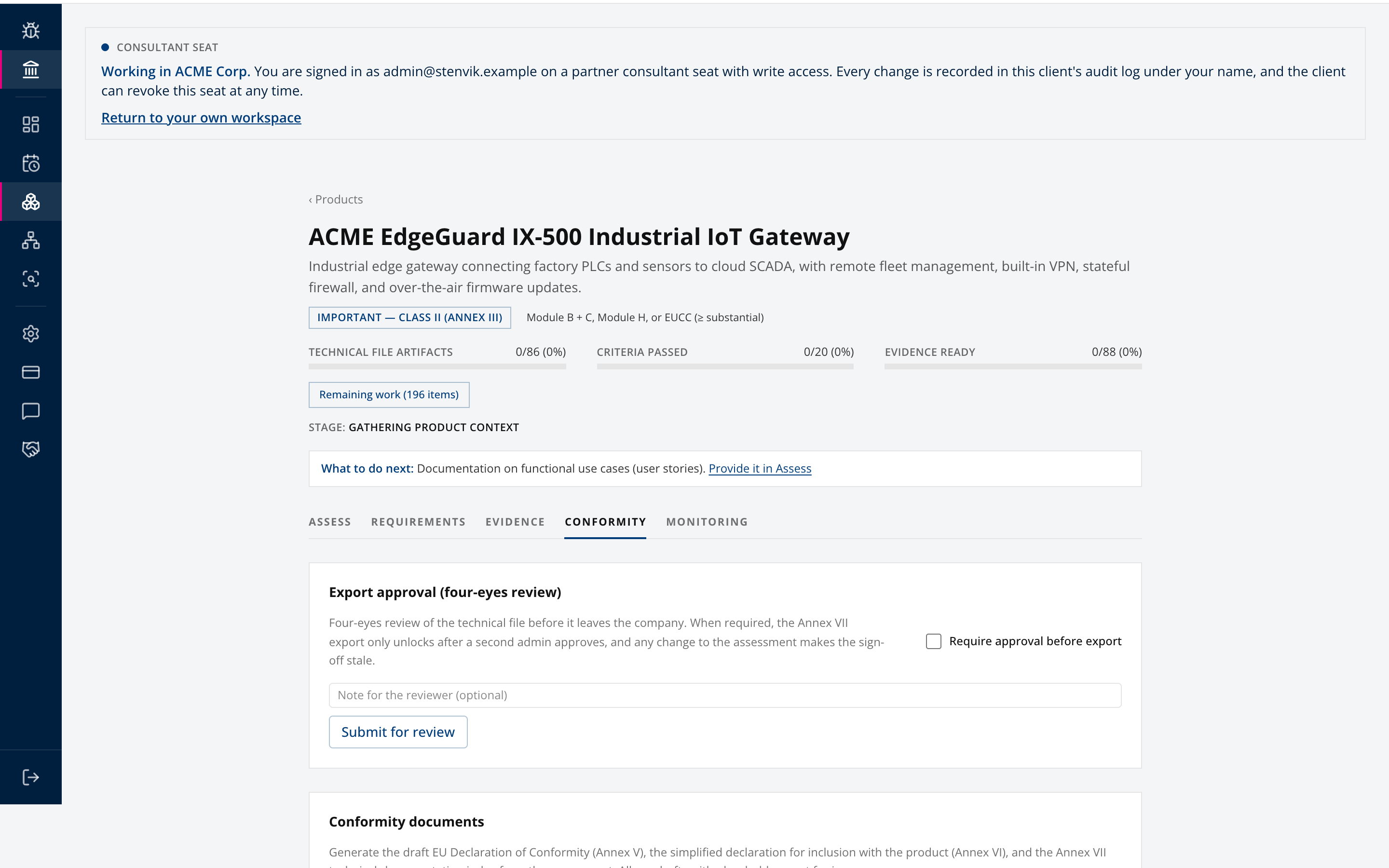This screenshot has width=1389, height=868.
Task: Switch to the Monitoring tab
Action: click(x=707, y=522)
